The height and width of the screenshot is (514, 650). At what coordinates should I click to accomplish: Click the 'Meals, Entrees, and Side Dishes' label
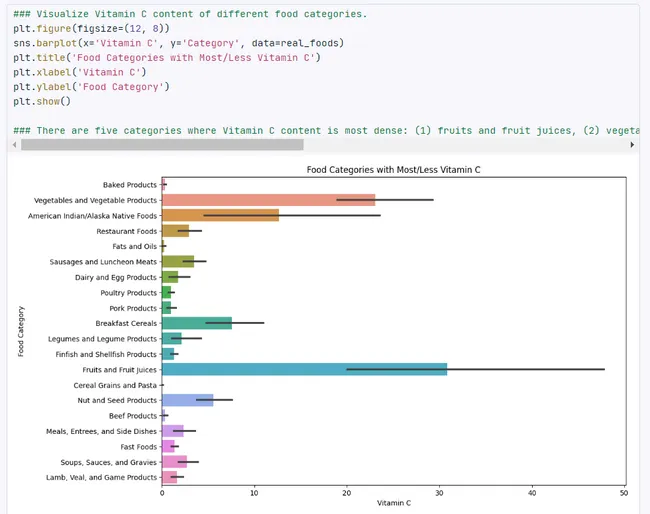pyautogui.click(x=102, y=431)
